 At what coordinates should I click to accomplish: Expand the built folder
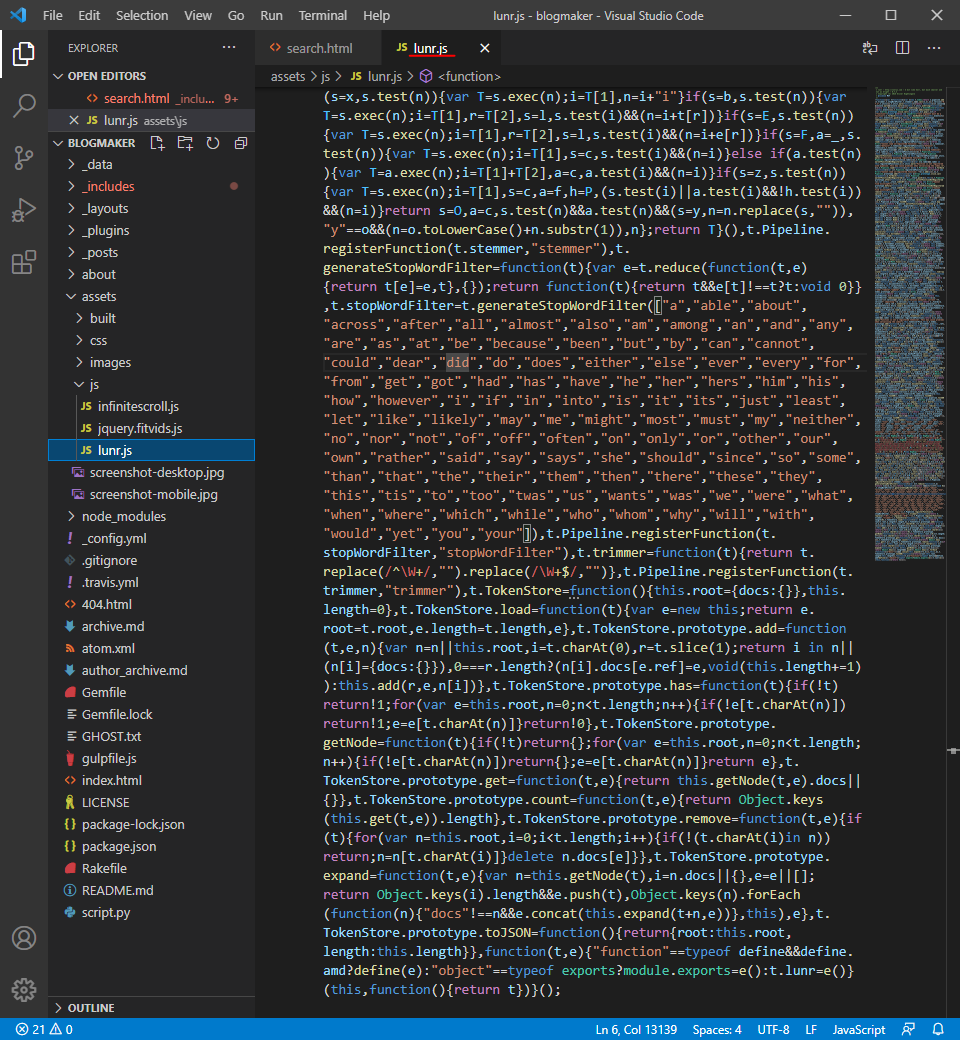pos(151,318)
